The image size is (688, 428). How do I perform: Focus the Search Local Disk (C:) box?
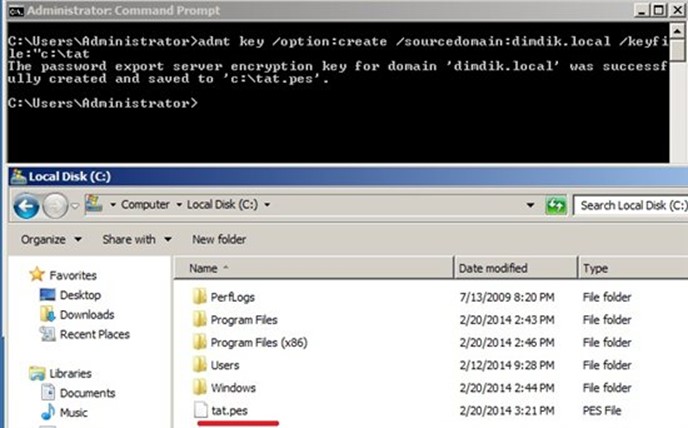pos(631,205)
